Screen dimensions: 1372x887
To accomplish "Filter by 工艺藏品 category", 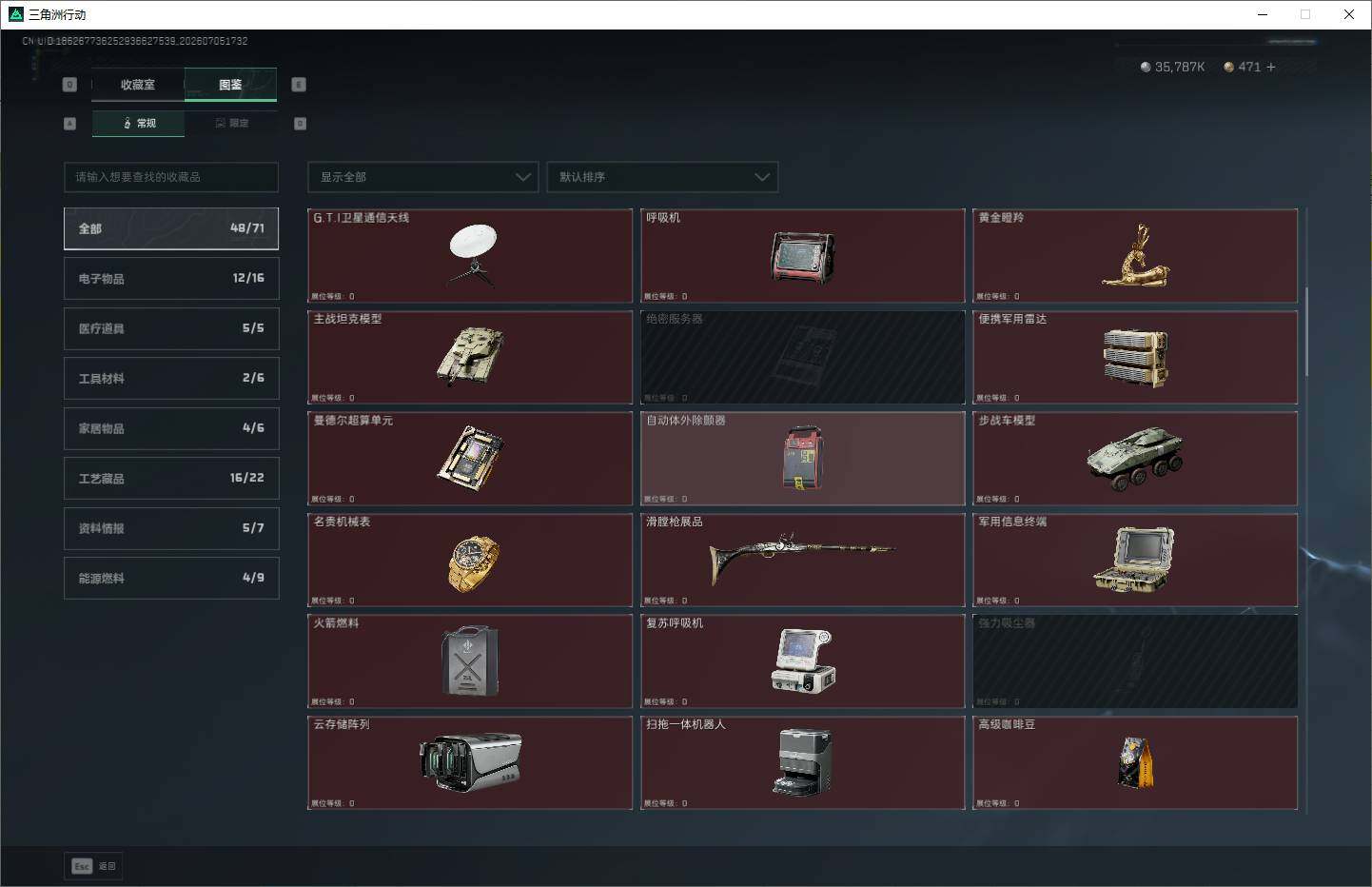I will (171, 478).
